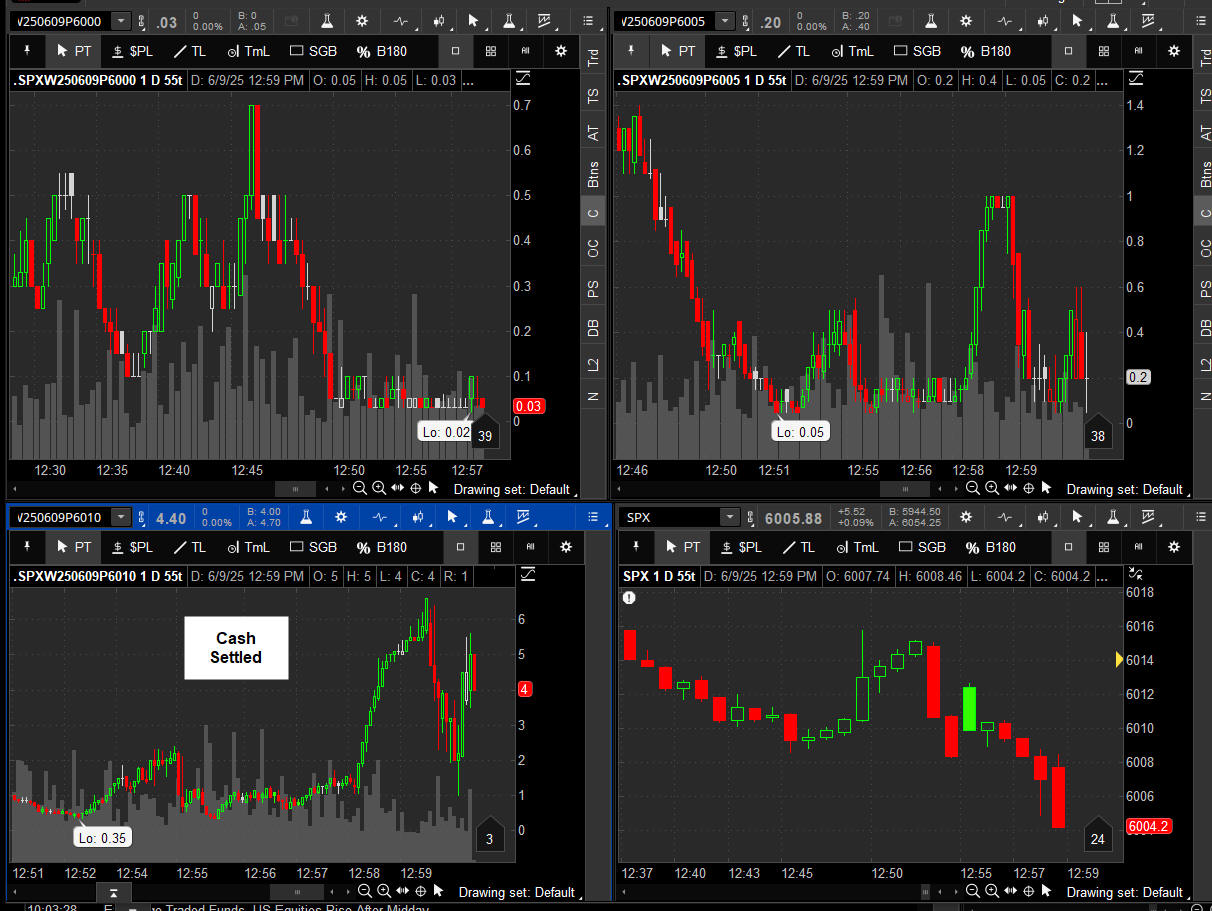Open chart settings gear in the SPX panel header

[x=965, y=517]
